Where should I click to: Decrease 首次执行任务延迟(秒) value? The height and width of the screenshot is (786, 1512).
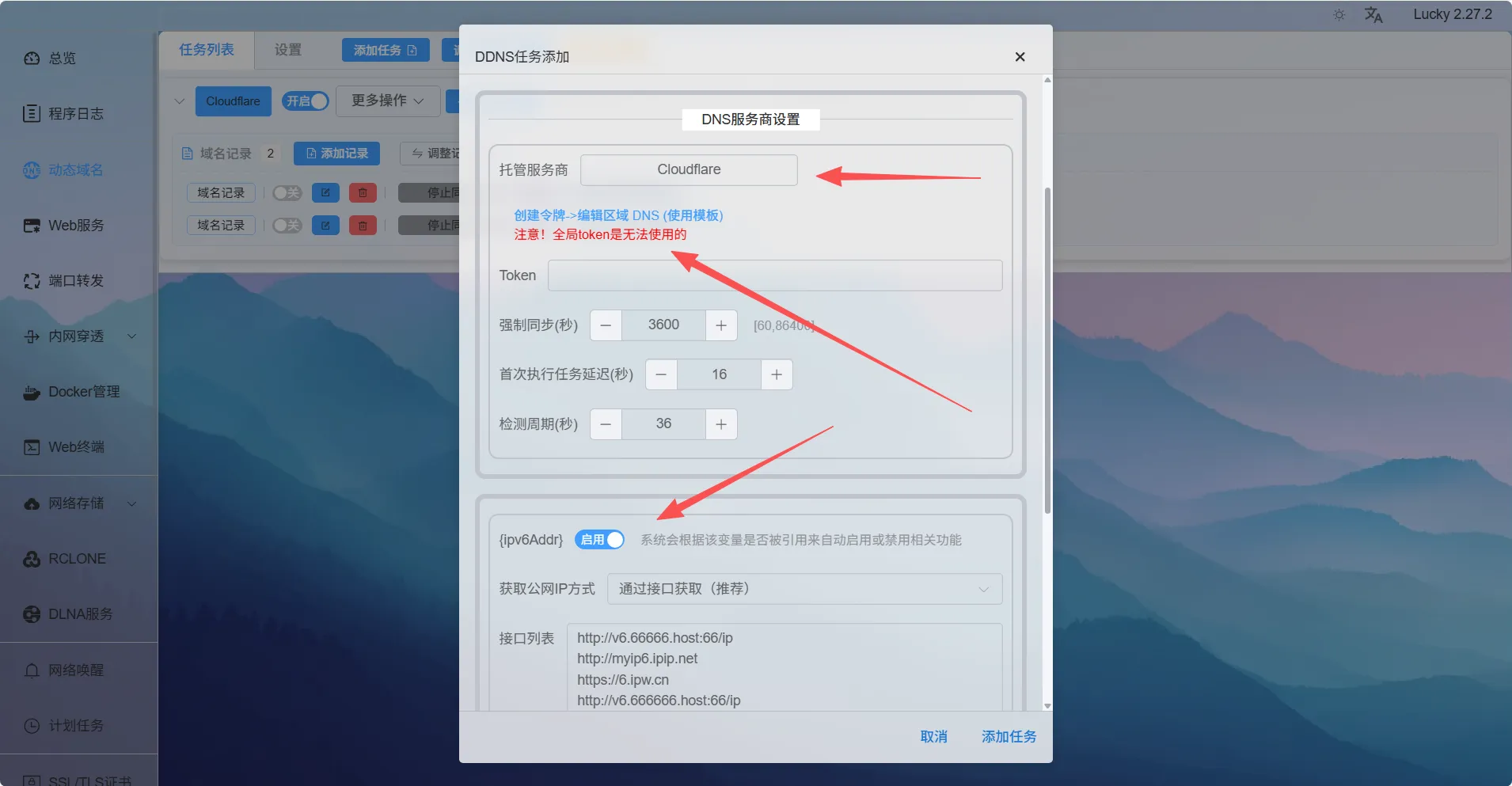[661, 374]
